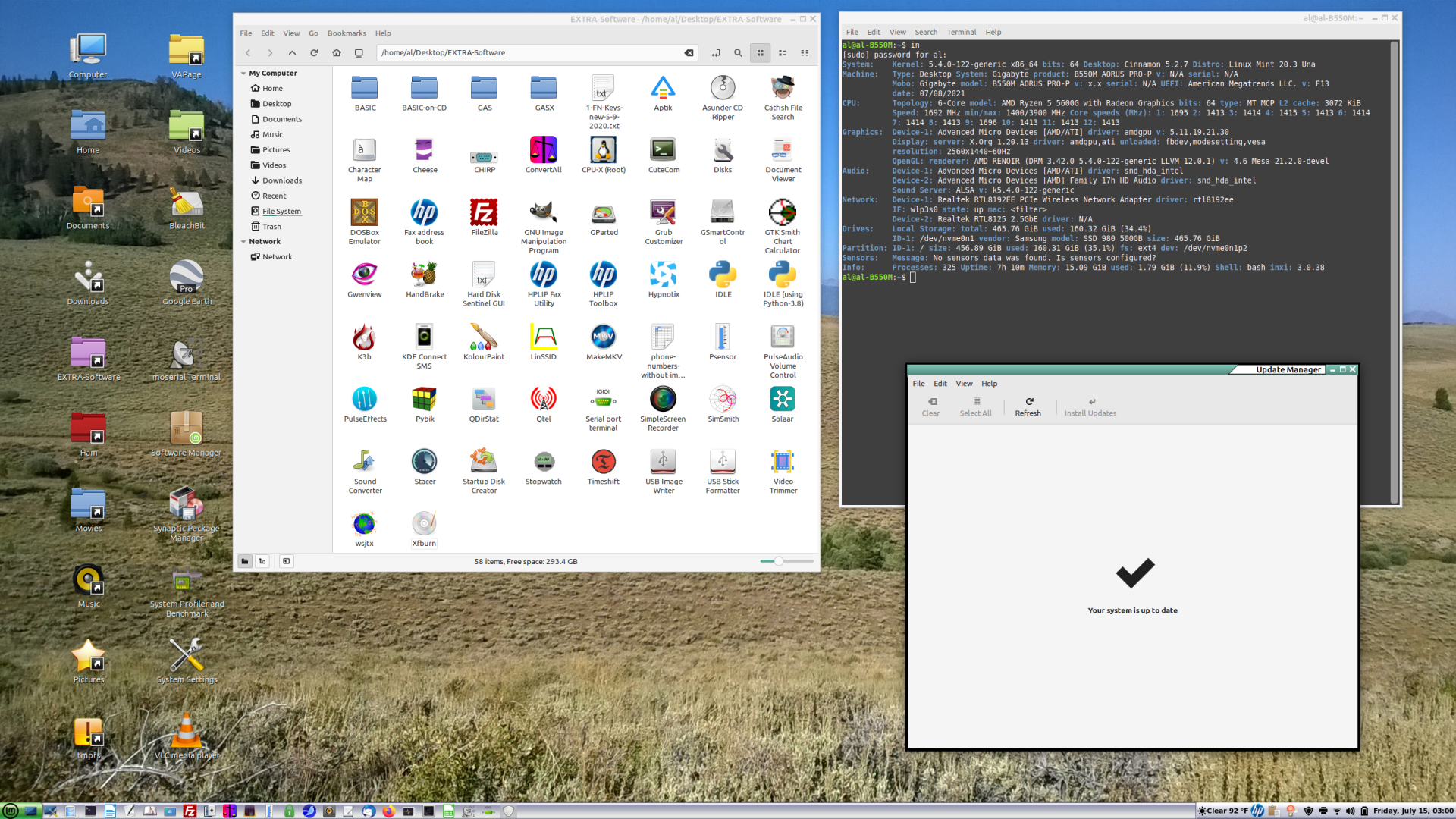
Task: Select Trash in the sidebar
Action: [271, 227]
